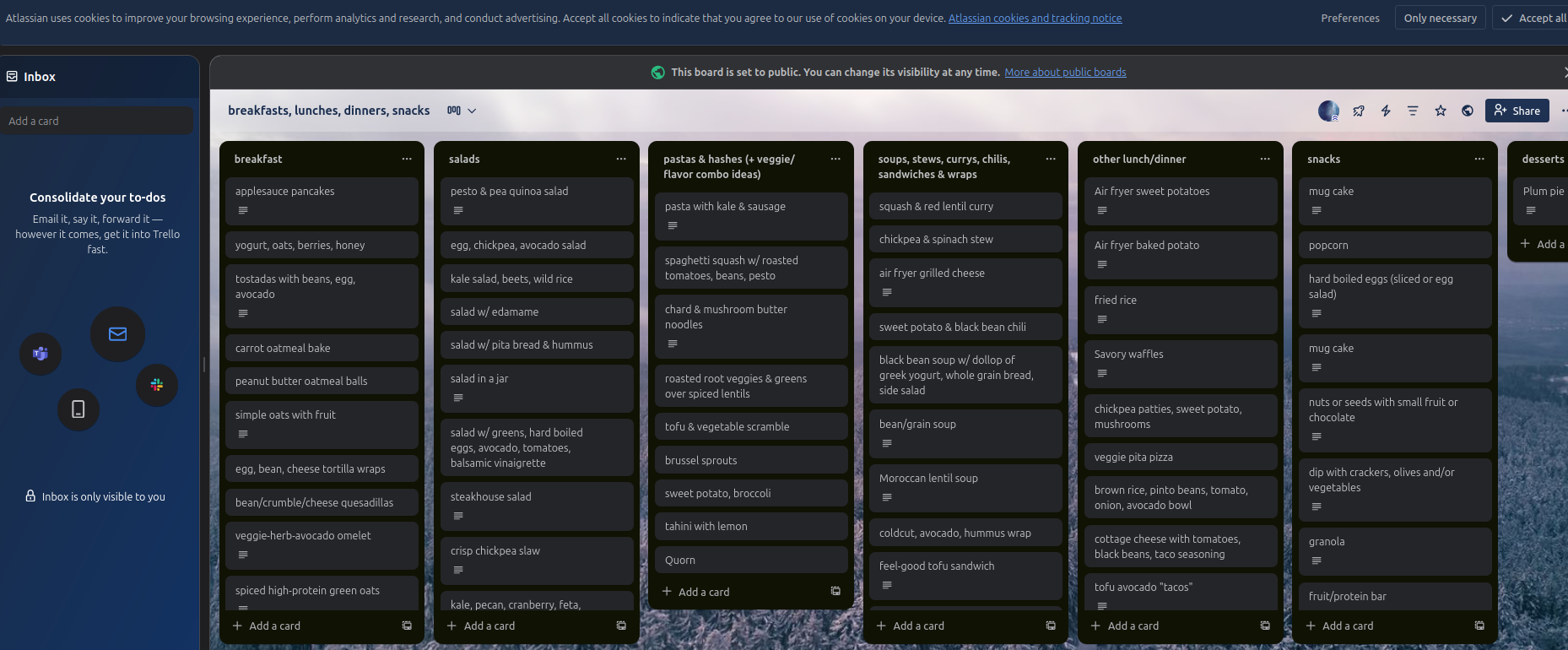The height and width of the screenshot is (650, 1568).
Task: Open the Inbox panel header
Action: (40, 77)
